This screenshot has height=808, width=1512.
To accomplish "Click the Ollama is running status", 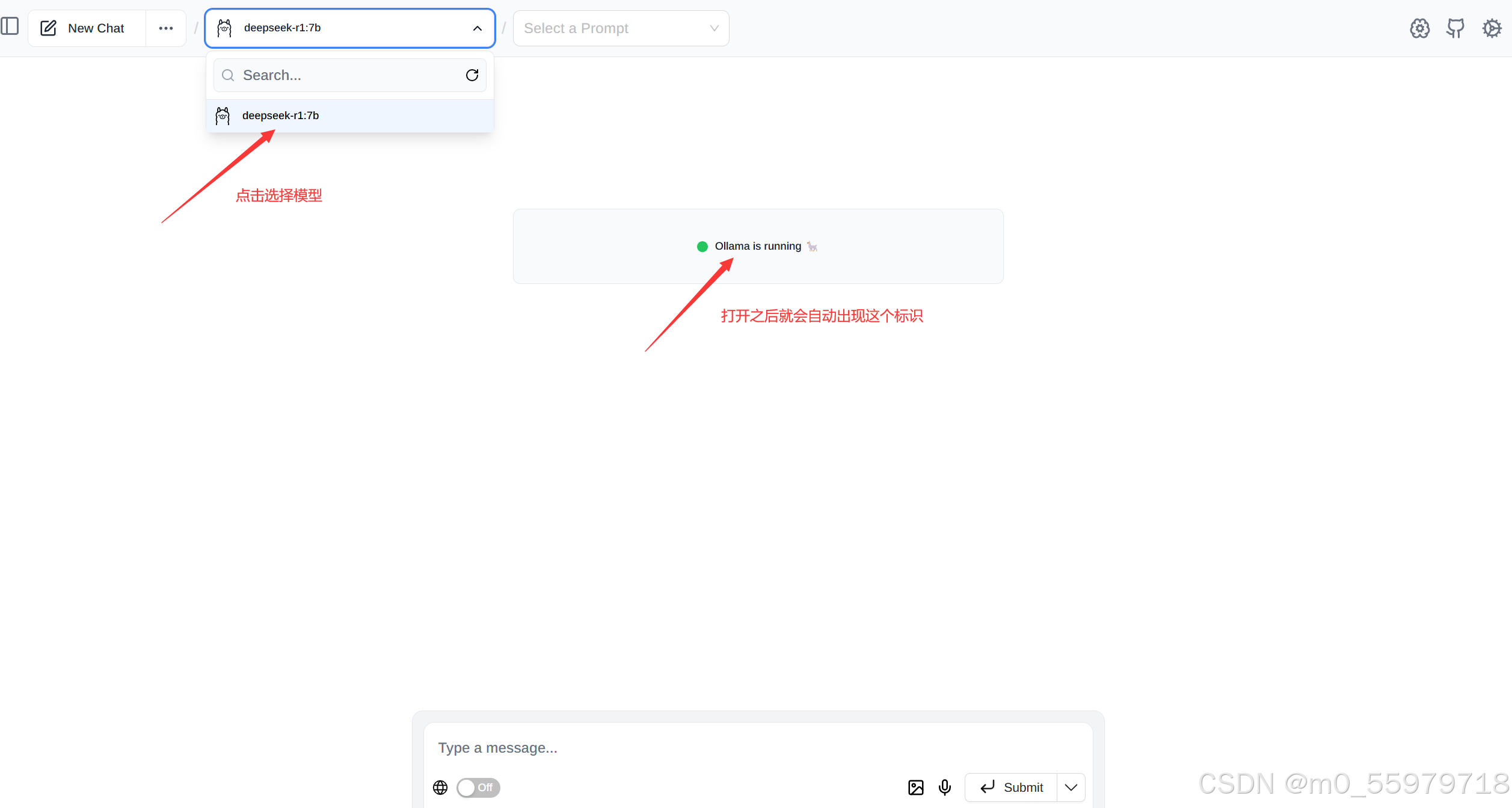I will (757, 246).
